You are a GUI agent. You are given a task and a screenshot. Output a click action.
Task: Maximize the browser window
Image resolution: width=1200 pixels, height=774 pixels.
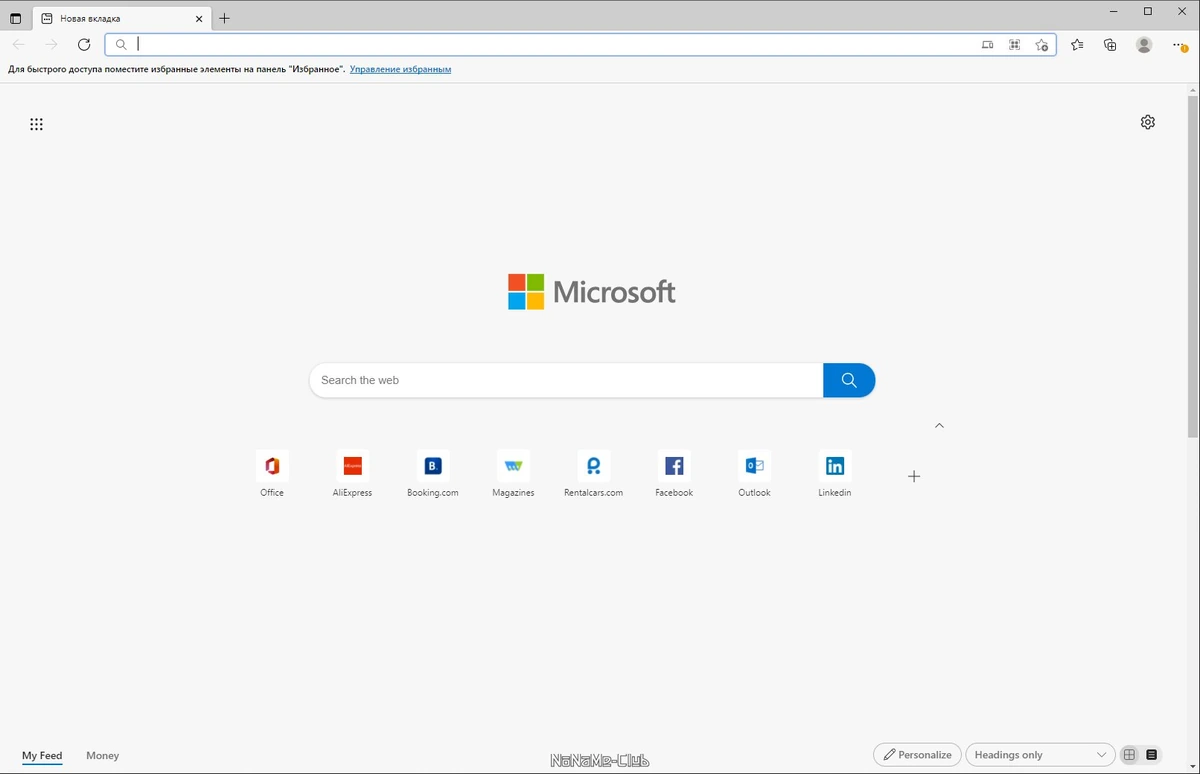(x=1148, y=11)
